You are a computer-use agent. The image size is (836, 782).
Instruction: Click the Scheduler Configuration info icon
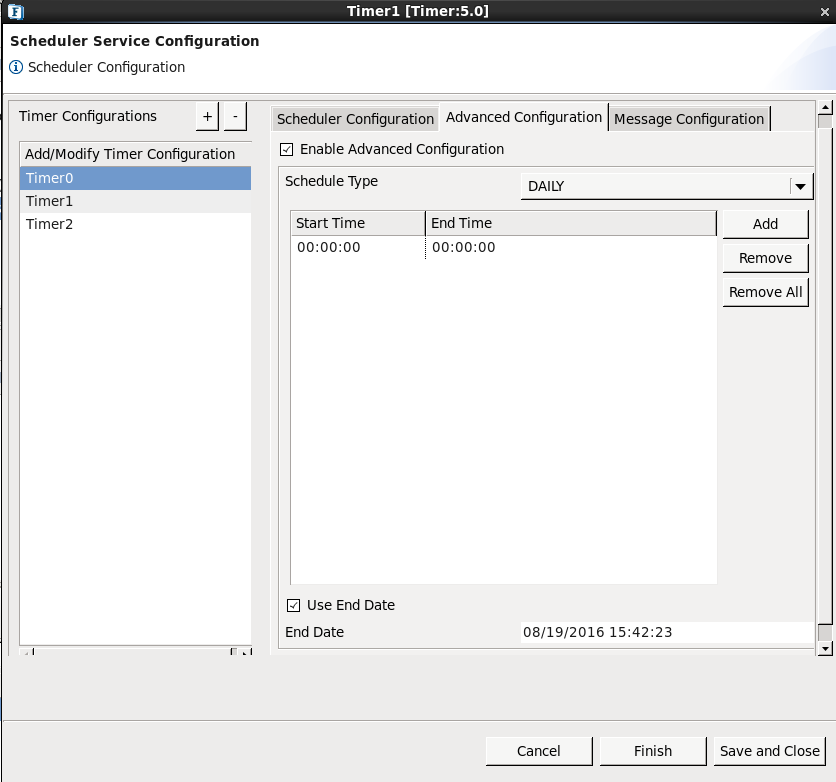click(x=16, y=68)
